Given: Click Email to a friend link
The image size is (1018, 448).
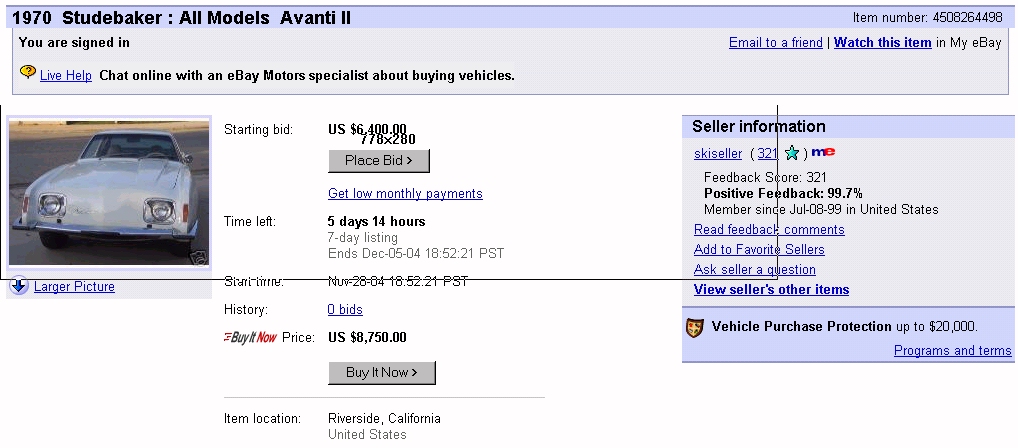Looking at the screenshot, I should coord(775,43).
